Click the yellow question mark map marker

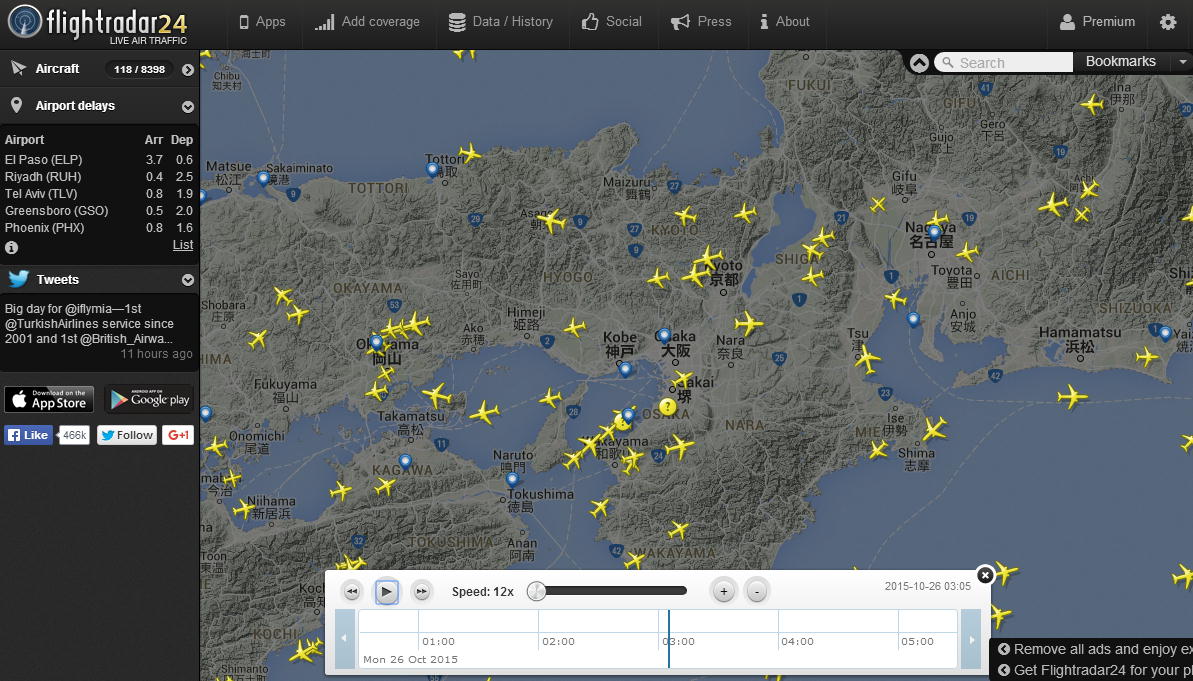click(x=668, y=407)
